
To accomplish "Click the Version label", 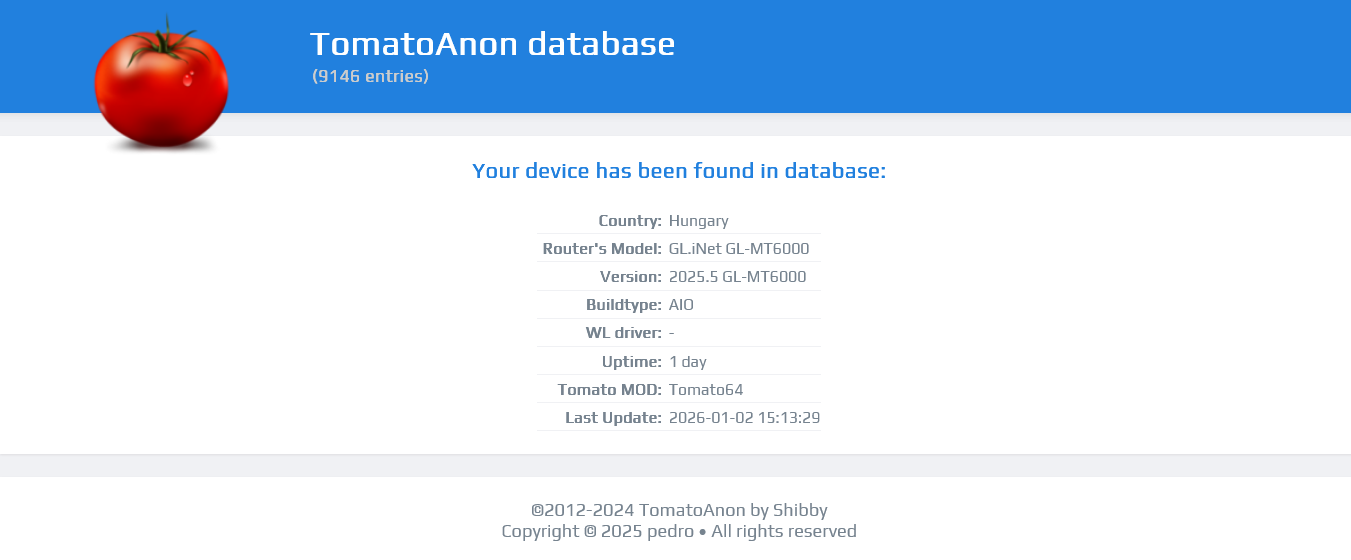I will point(631,277).
